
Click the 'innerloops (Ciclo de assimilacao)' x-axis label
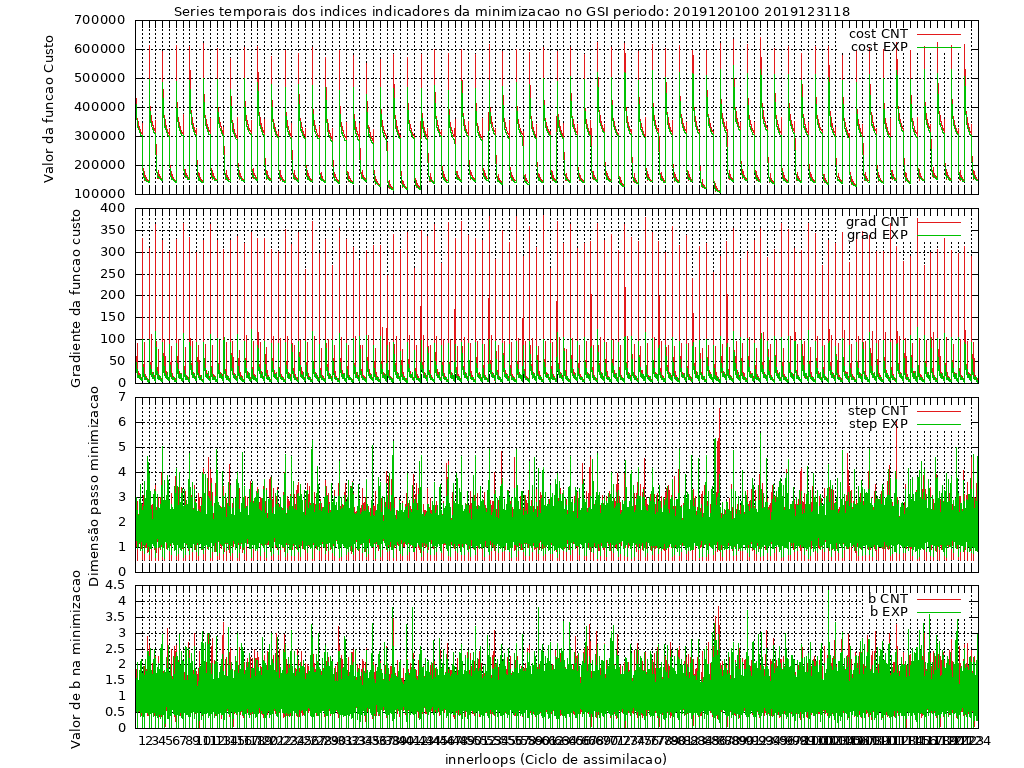click(x=556, y=759)
